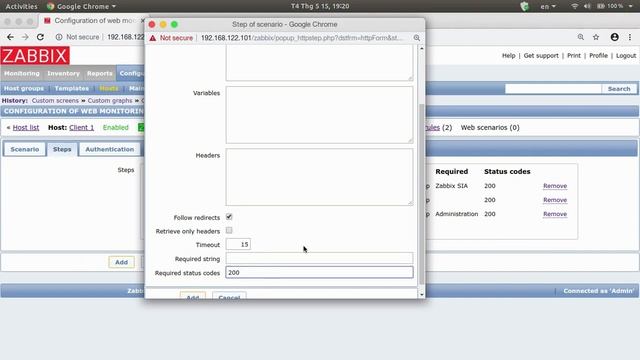
Task: Click the Required string field
Action: pos(319,258)
